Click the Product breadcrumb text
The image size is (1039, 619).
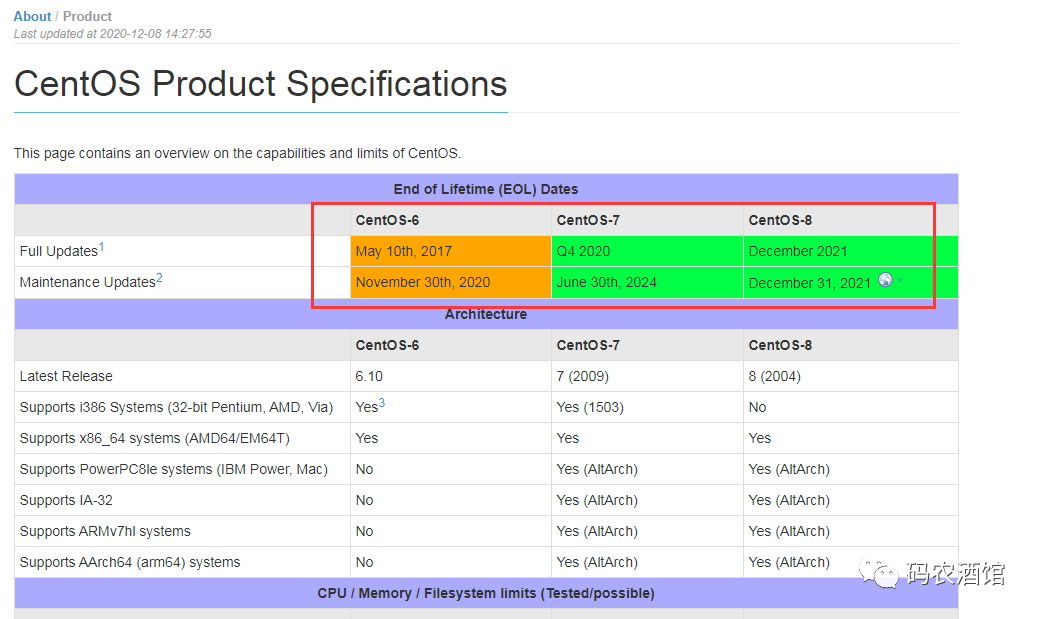(x=87, y=17)
